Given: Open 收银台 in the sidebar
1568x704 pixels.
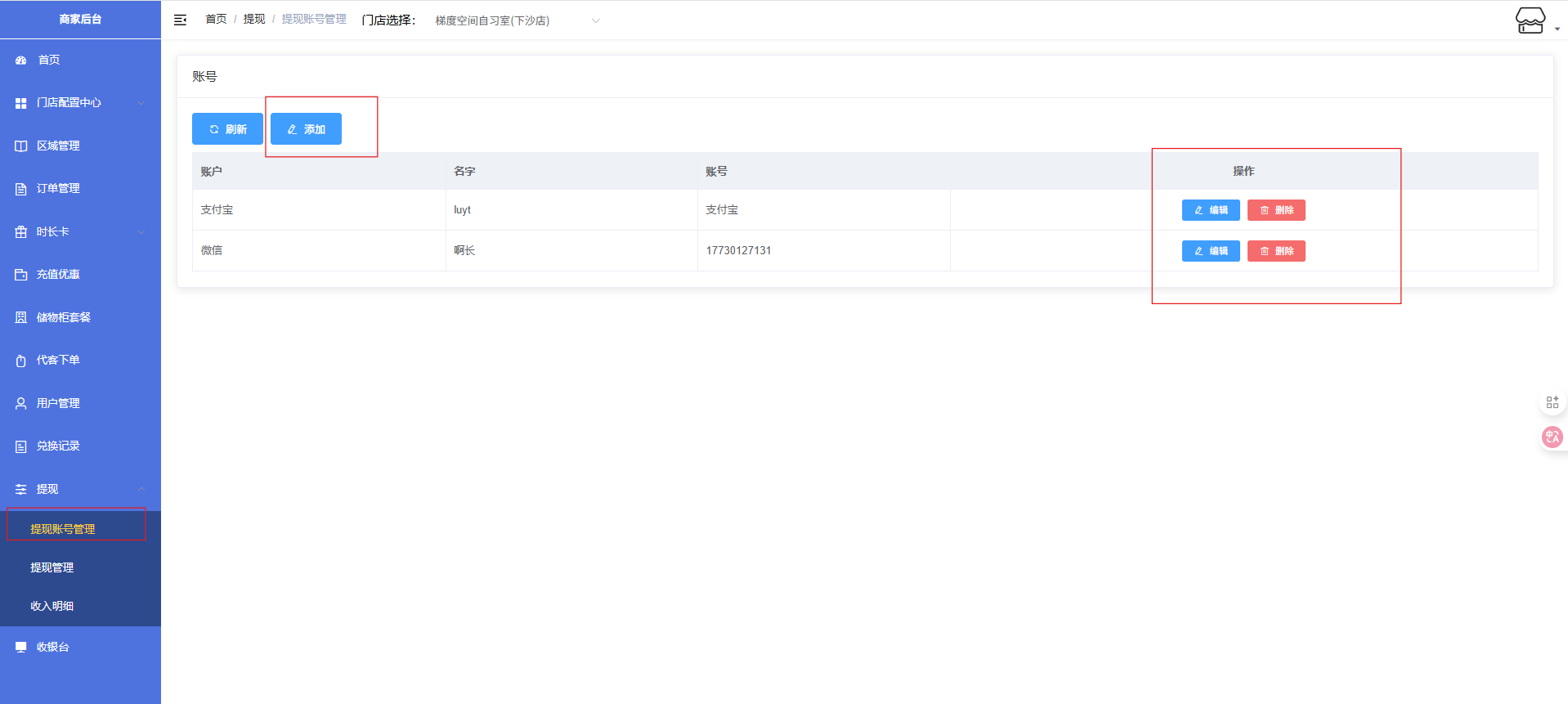Looking at the screenshot, I should (x=80, y=647).
